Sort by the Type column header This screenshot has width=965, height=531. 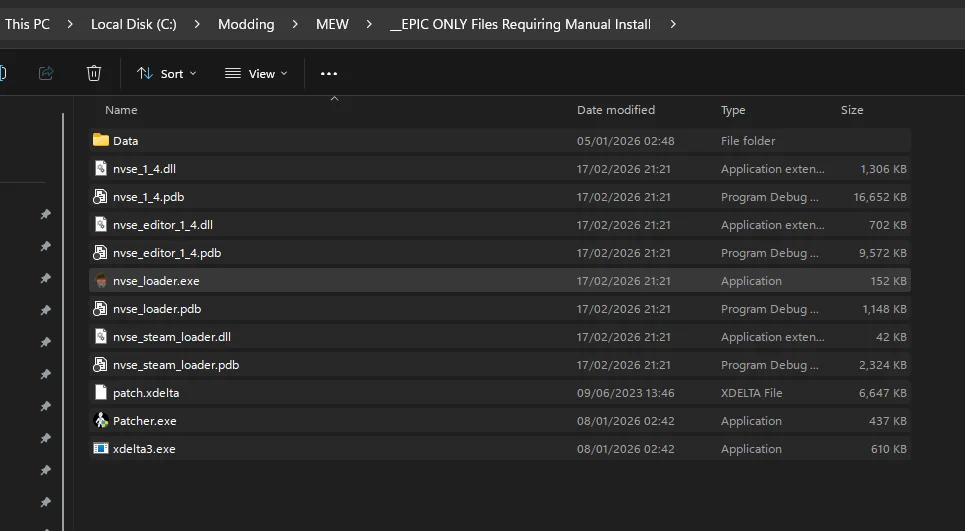(x=733, y=110)
